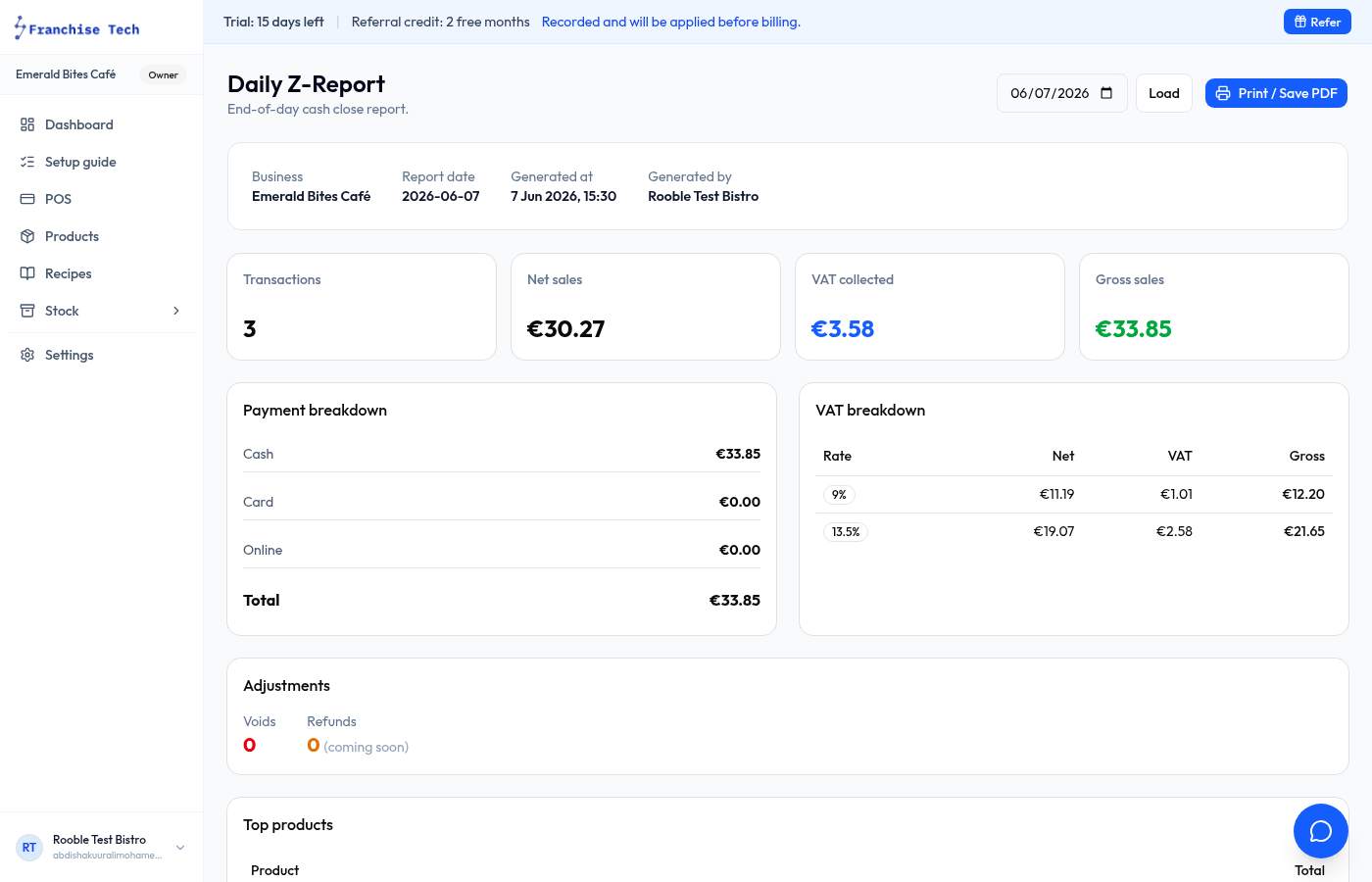The width and height of the screenshot is (1372, 882).
Task: Click the VAT collected value €3.58
Action: [843, 329]
